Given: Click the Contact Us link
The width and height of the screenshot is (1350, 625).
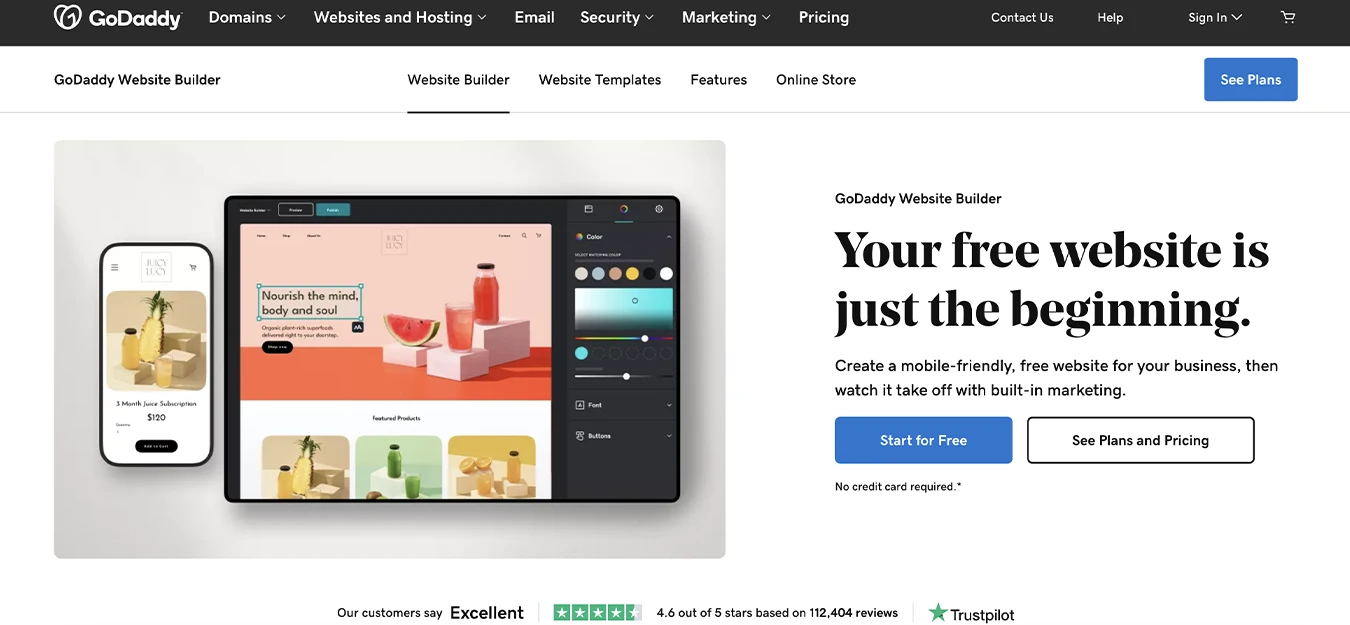Looking at the screenshot, I should tap(1022, 17).
